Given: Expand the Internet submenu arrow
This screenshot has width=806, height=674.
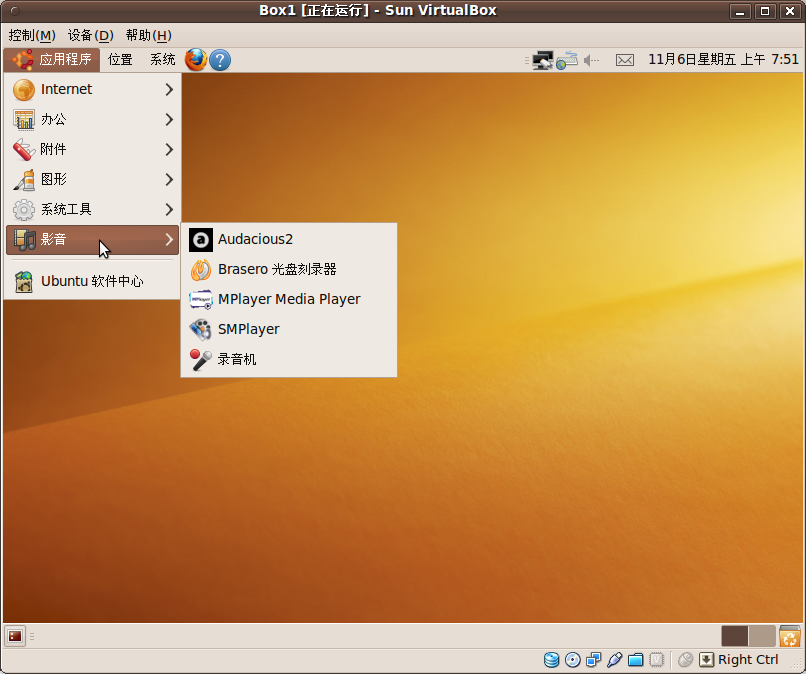Looking at the screenshot, I should (169, 89).
